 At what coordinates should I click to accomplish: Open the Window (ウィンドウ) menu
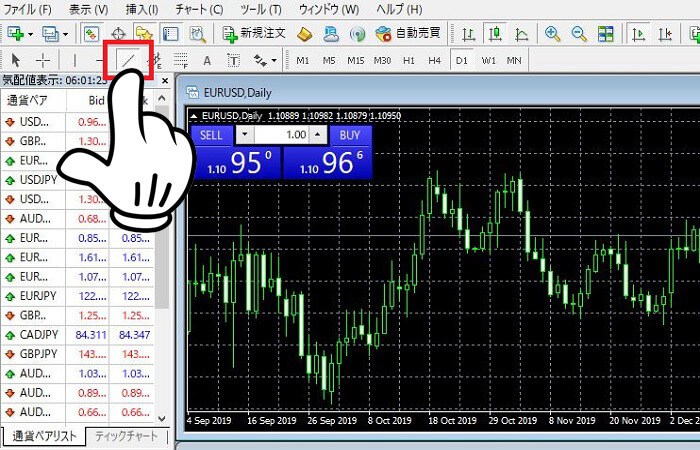coord(329,9)
